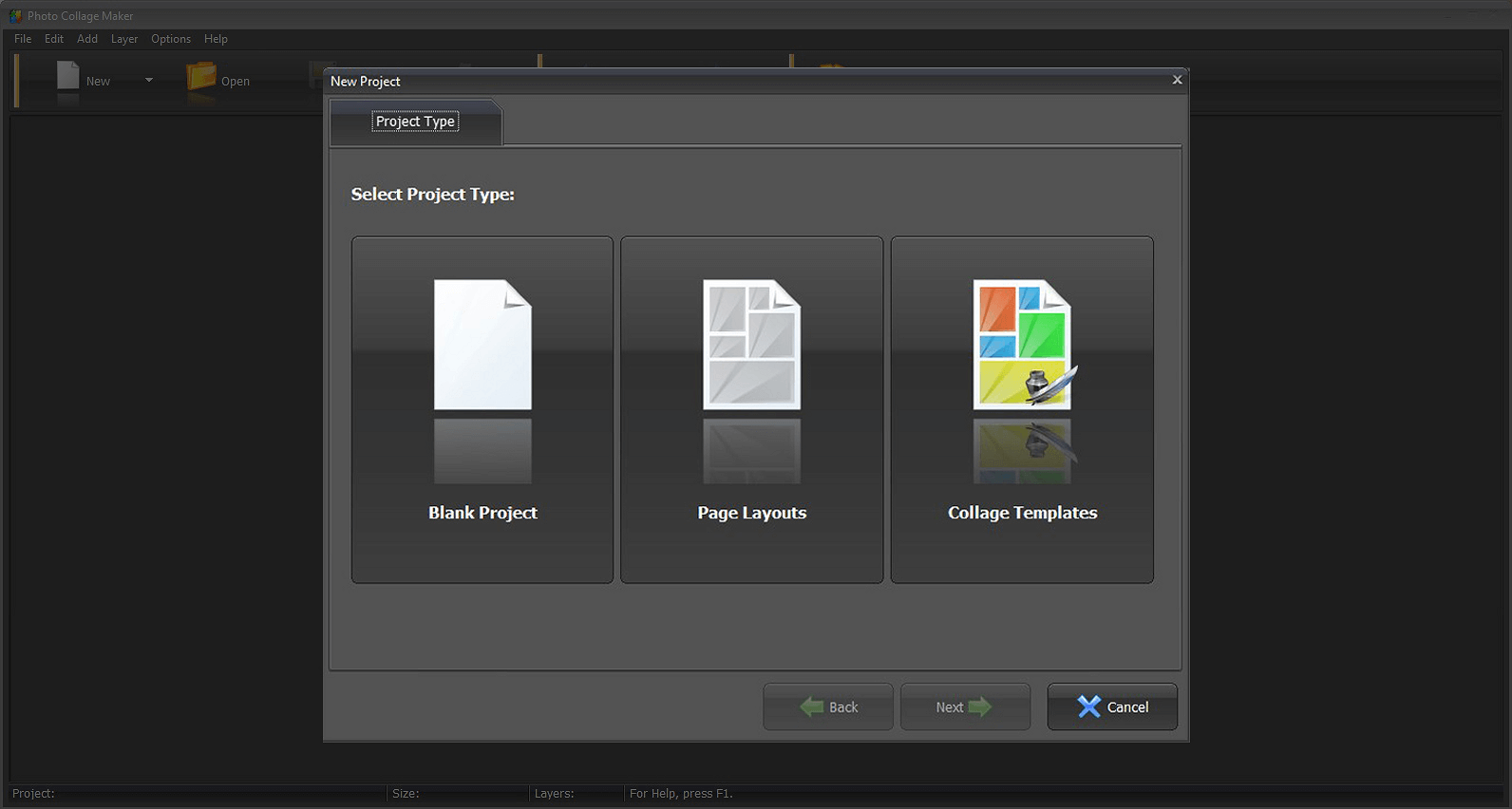
Task: Open the Edit menu
Action: [54, 39]
